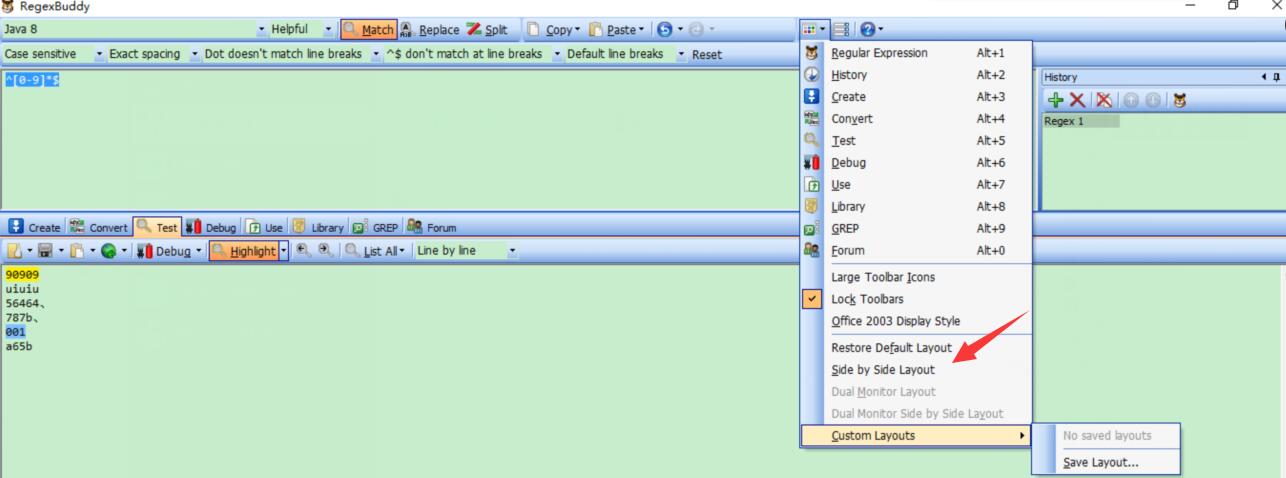Click RegexBuddy mascot icon in History toolbar
Viewport: 1286px width, 478px height.
[x=1179, y=100]
